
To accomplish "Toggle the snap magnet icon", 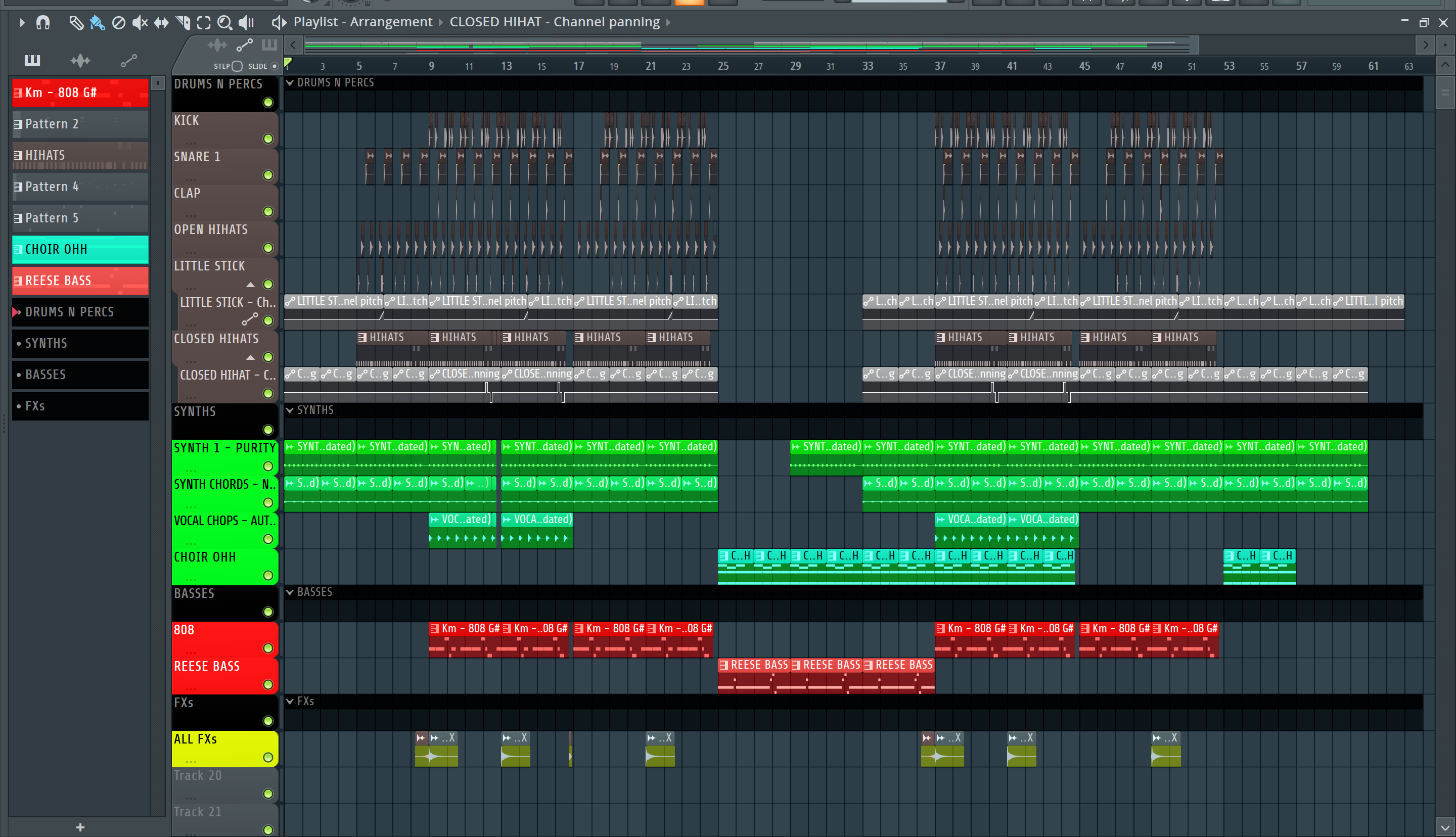I will 43,22.
